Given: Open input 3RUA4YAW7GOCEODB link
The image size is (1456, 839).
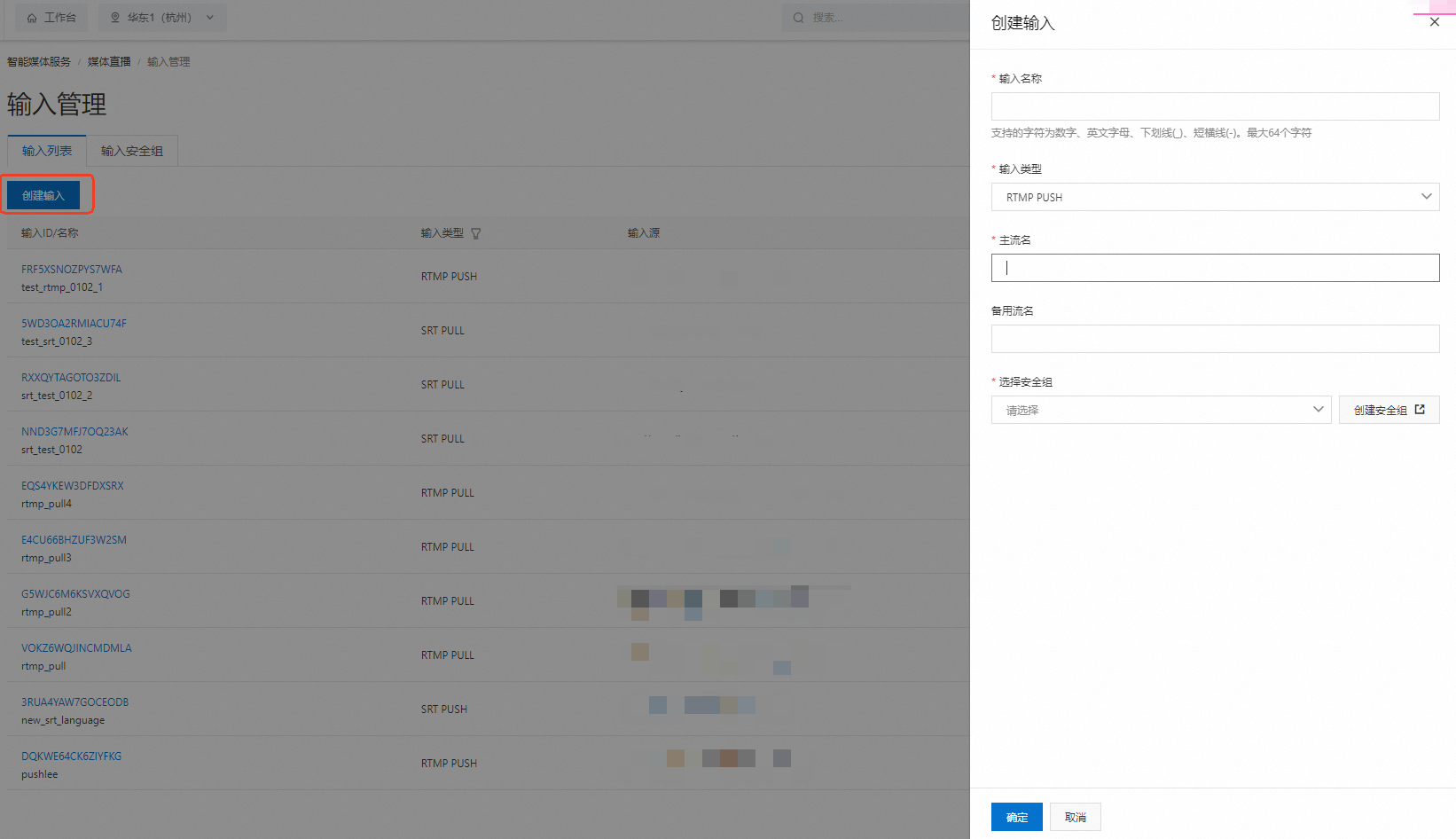Looking at the screenshot, I should (75, 702).
